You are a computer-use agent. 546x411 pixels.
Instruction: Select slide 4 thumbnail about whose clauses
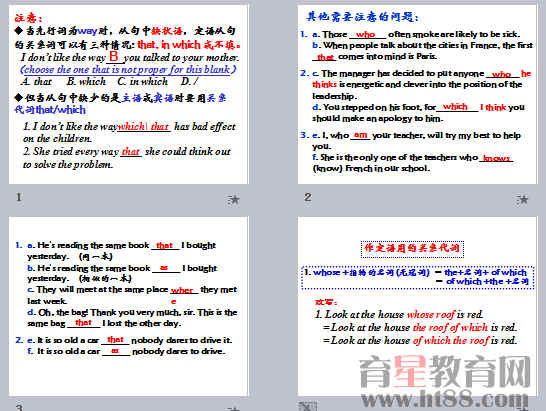coord(417,306)
